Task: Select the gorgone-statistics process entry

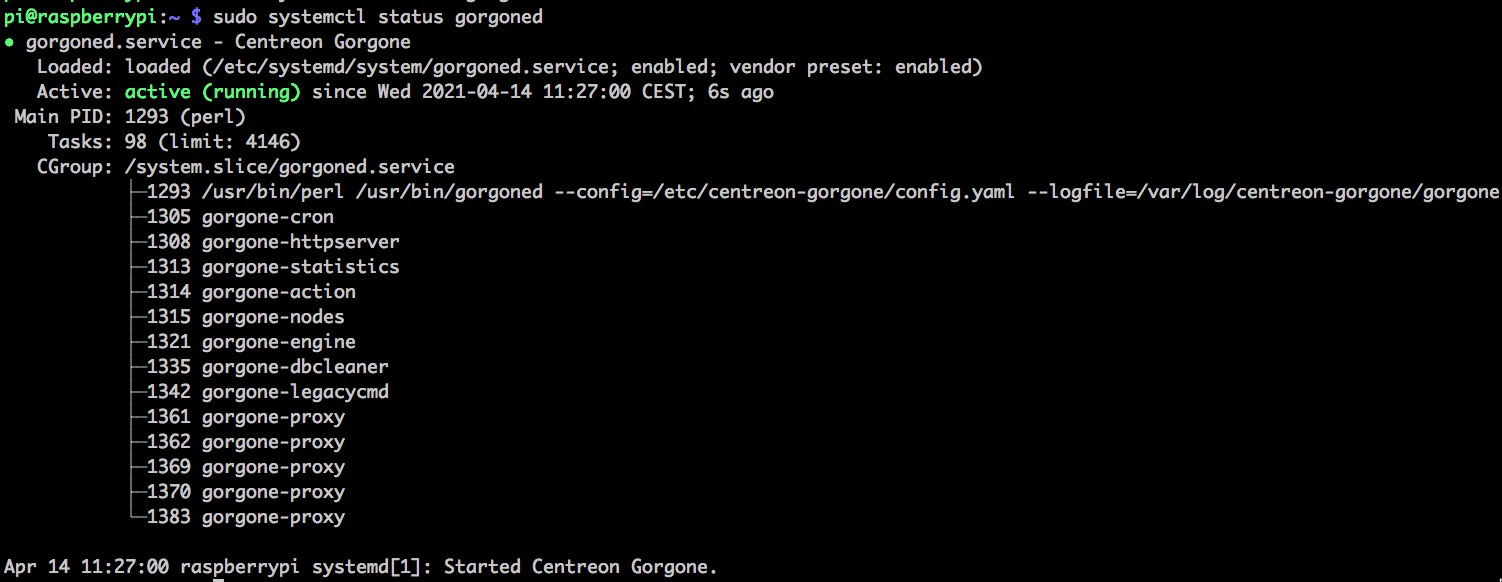Action: 300,267
